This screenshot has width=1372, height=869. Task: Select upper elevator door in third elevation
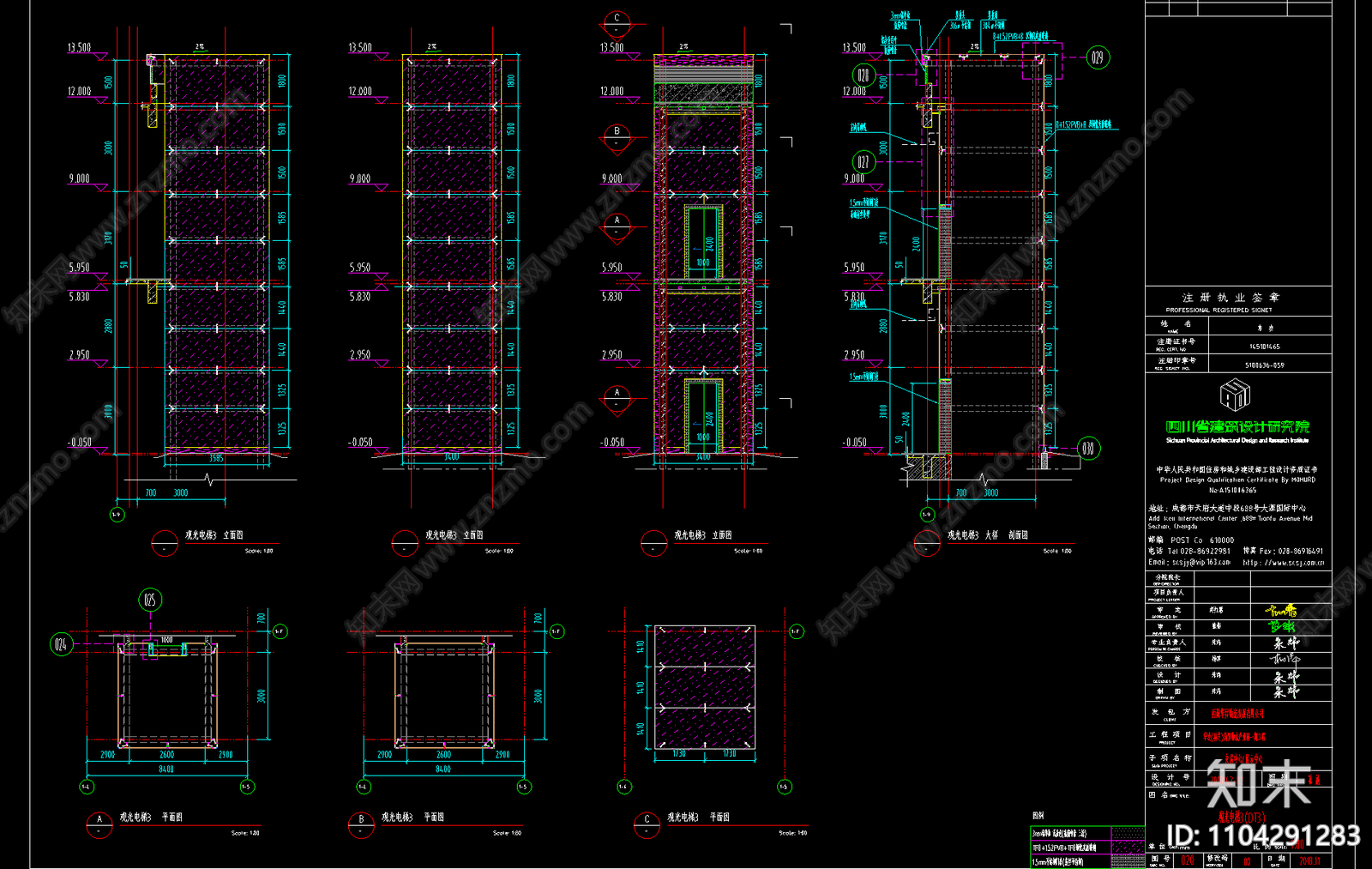(703, 242)
